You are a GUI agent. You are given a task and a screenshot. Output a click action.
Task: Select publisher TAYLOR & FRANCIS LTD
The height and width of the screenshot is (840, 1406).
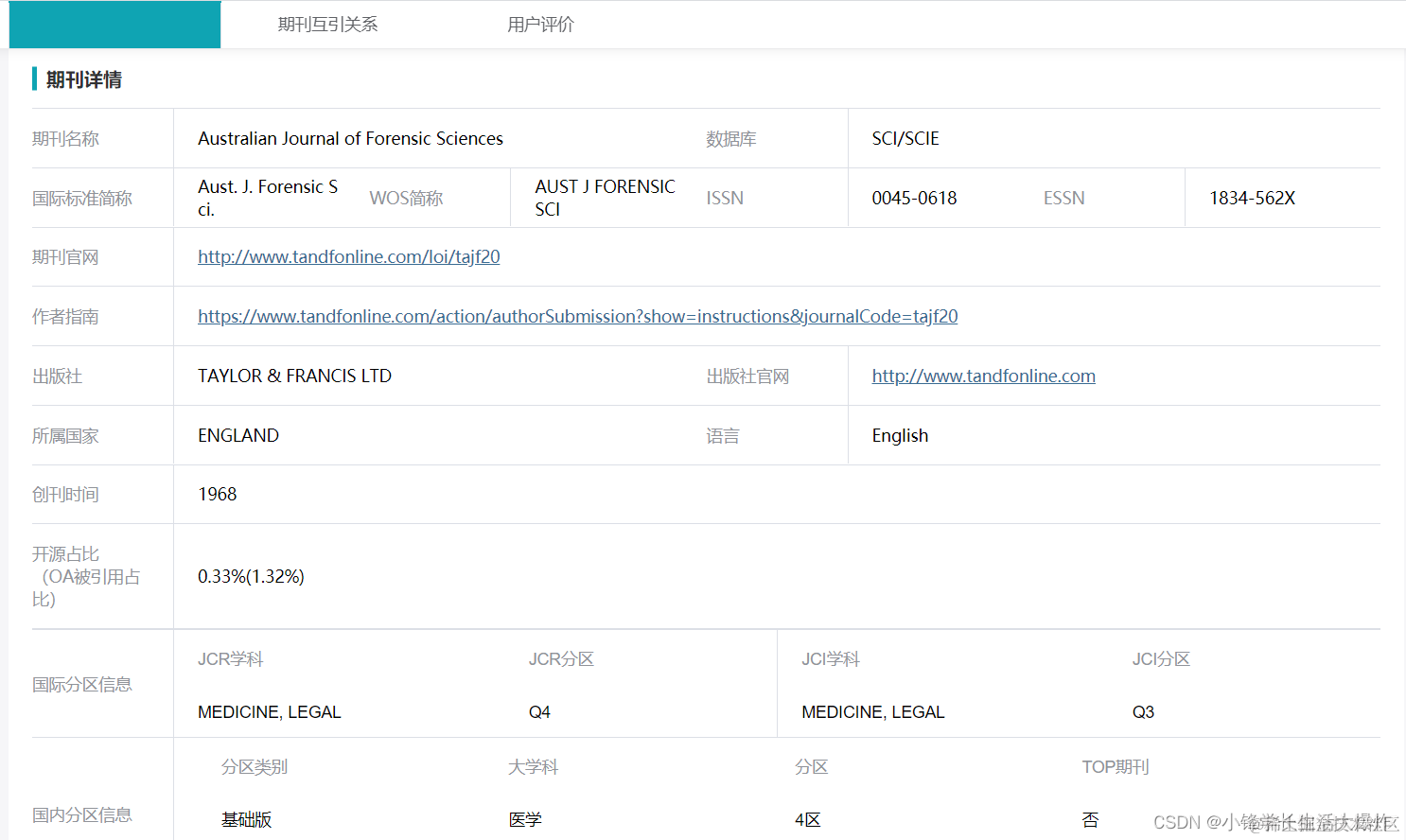294,376
